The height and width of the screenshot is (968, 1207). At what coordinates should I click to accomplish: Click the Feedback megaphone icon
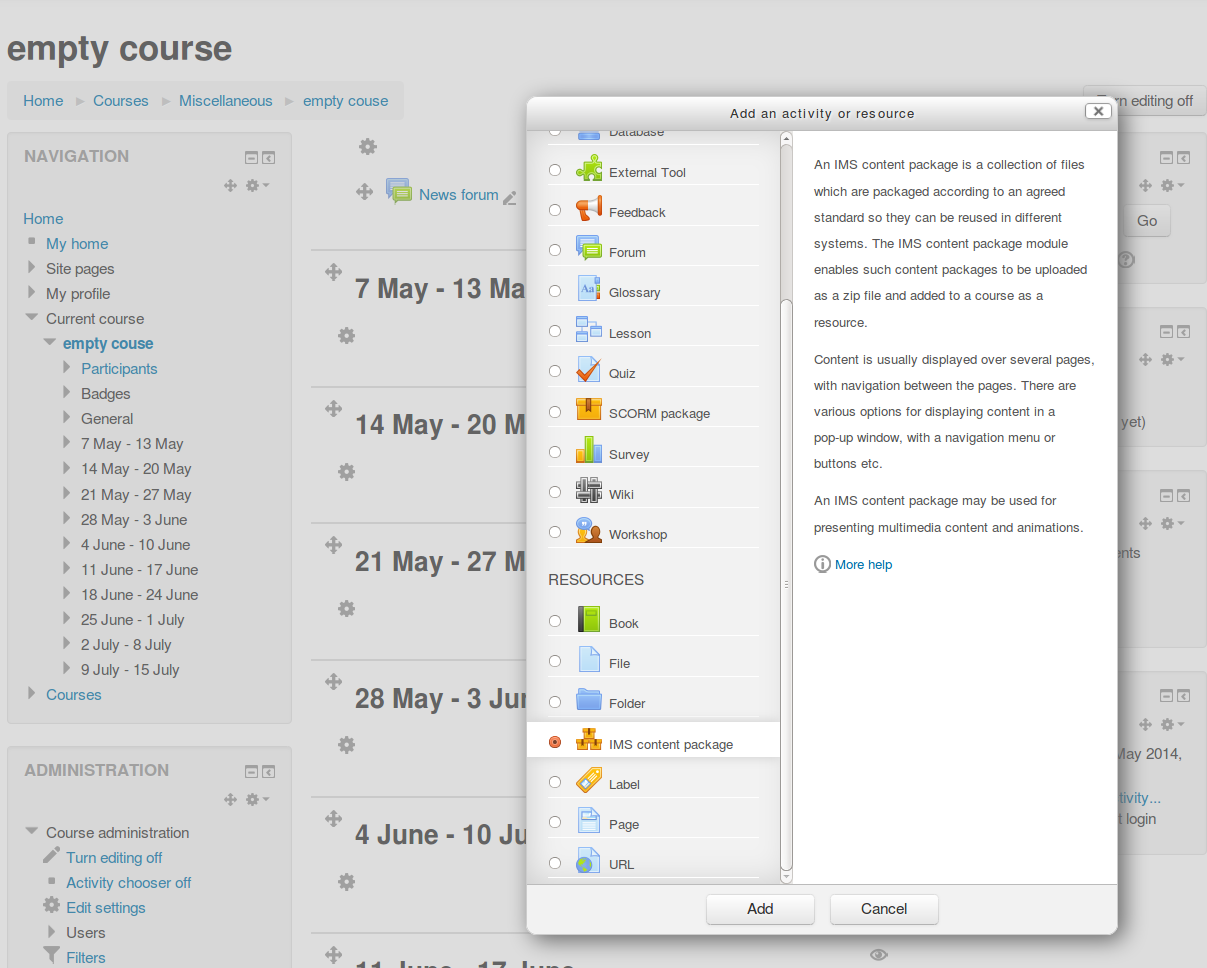pyautogui.click(x=589, y=208)
